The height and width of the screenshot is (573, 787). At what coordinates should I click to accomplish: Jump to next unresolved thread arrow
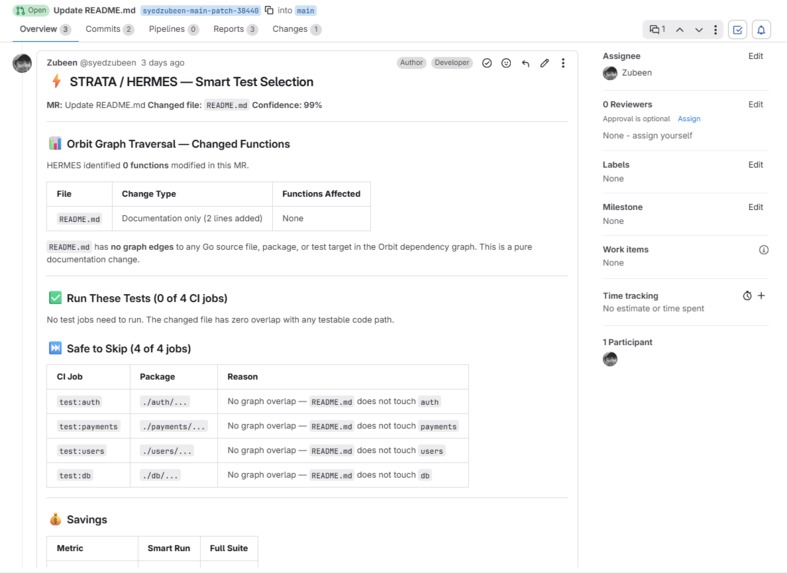click(698, 30)
